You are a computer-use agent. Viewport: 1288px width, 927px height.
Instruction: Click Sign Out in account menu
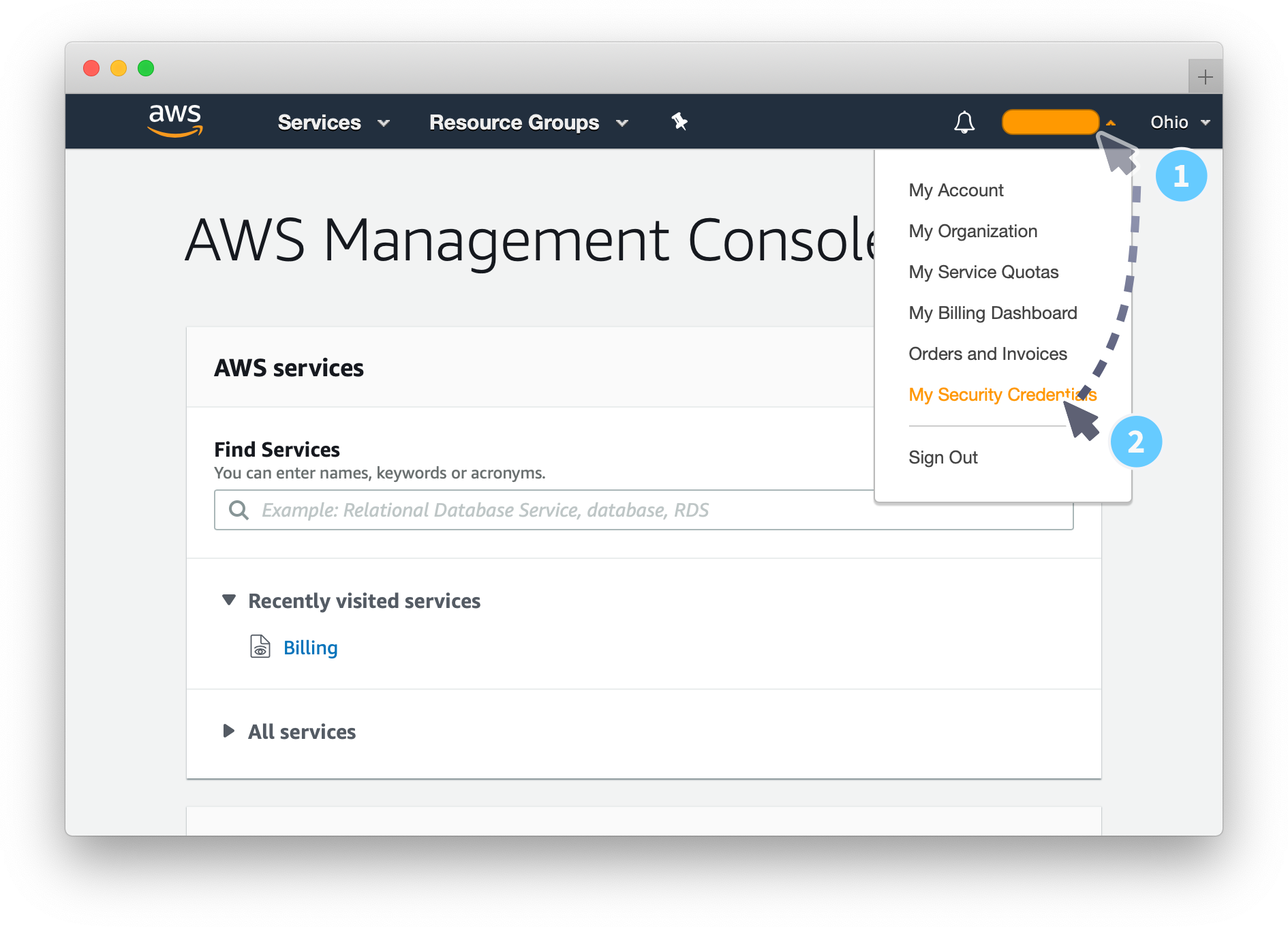coord(942,457)
